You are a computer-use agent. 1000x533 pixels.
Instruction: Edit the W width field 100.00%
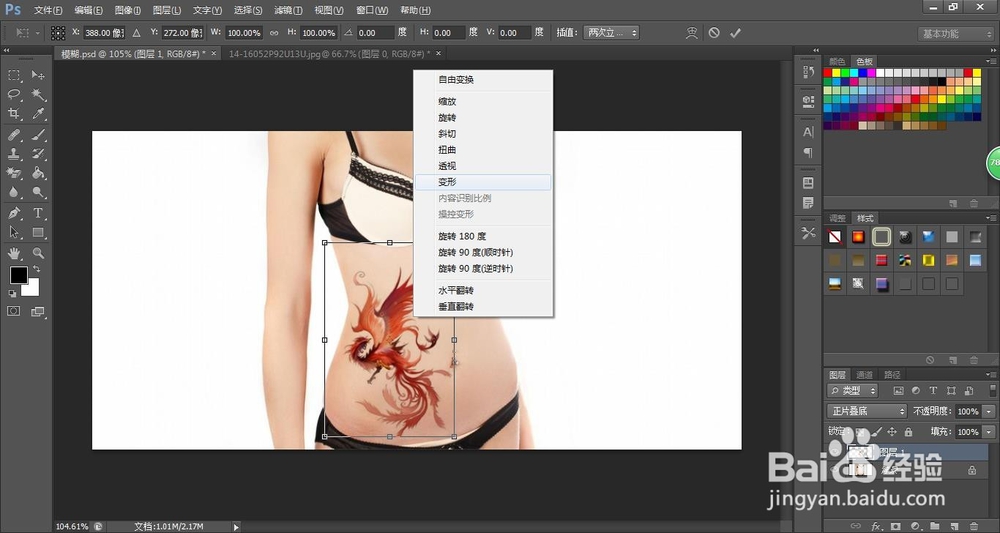pyautogui.click(x=244, y=33)
